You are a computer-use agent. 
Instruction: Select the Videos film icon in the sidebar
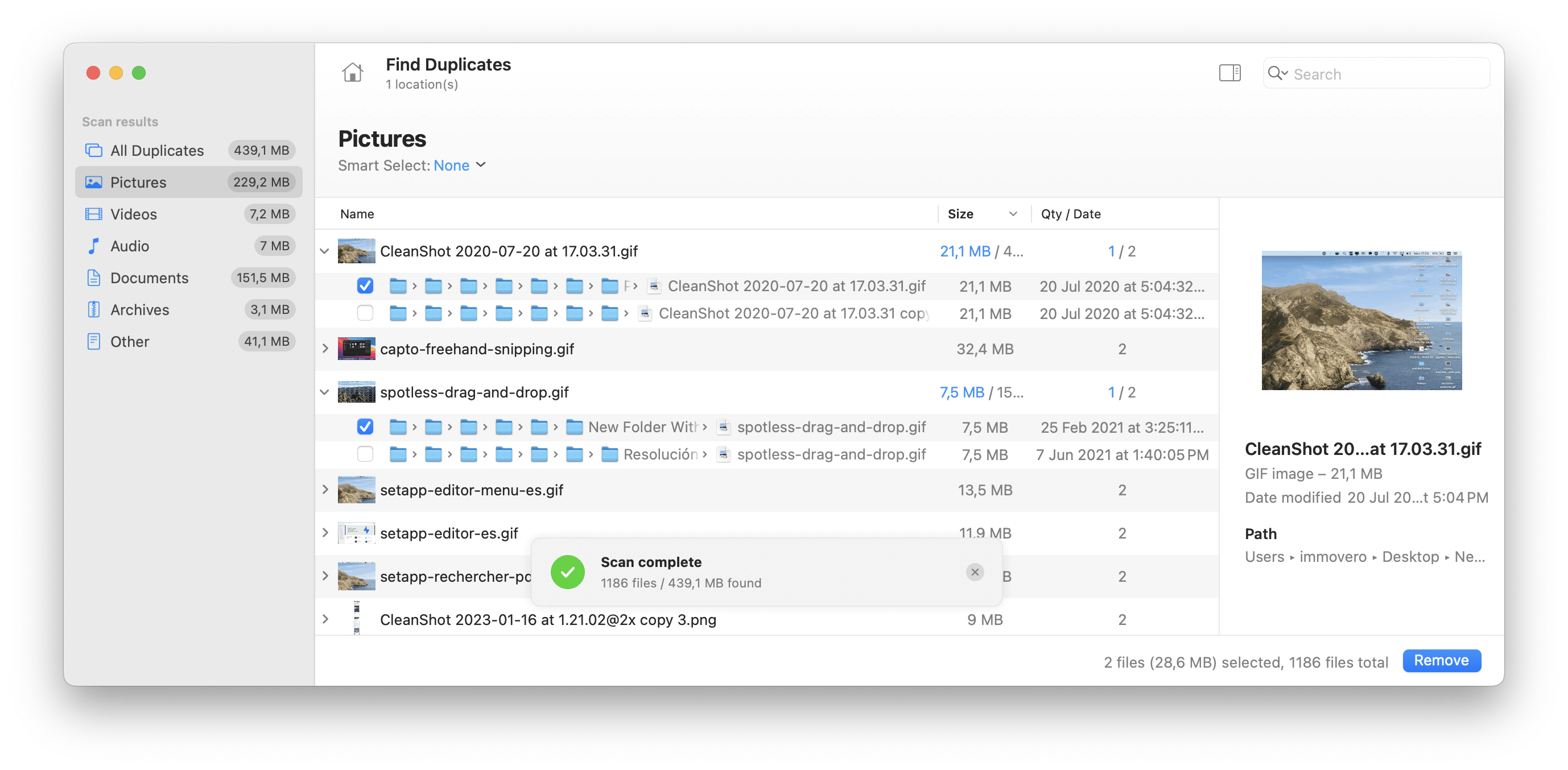94,214
